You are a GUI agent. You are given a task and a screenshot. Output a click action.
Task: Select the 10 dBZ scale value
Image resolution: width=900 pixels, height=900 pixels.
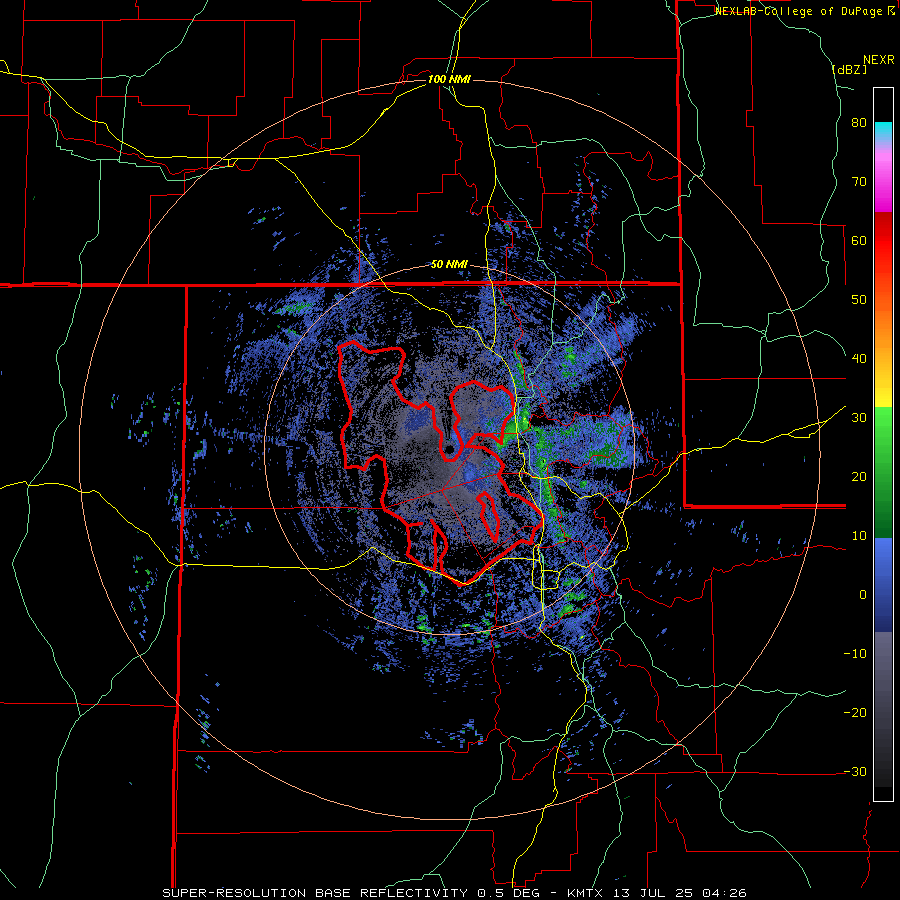(859, 536)
